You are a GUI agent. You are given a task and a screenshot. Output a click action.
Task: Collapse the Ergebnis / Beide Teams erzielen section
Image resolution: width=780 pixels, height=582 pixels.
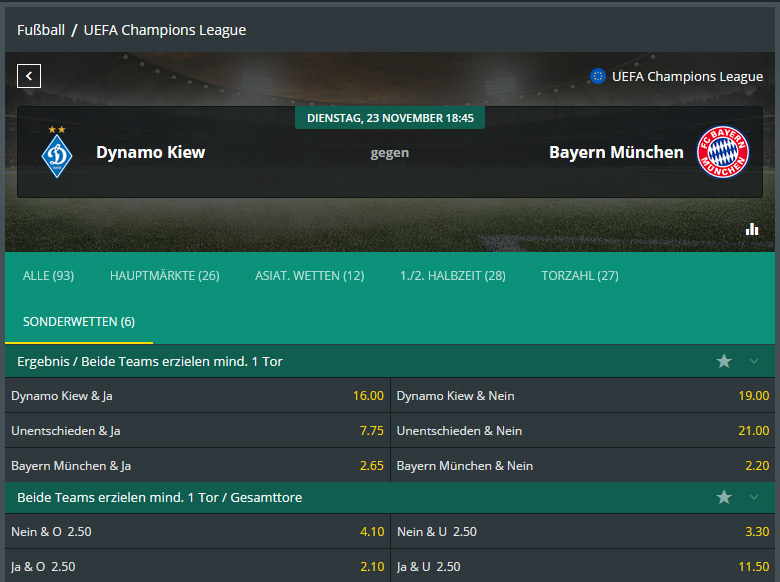tap(754, 361)
